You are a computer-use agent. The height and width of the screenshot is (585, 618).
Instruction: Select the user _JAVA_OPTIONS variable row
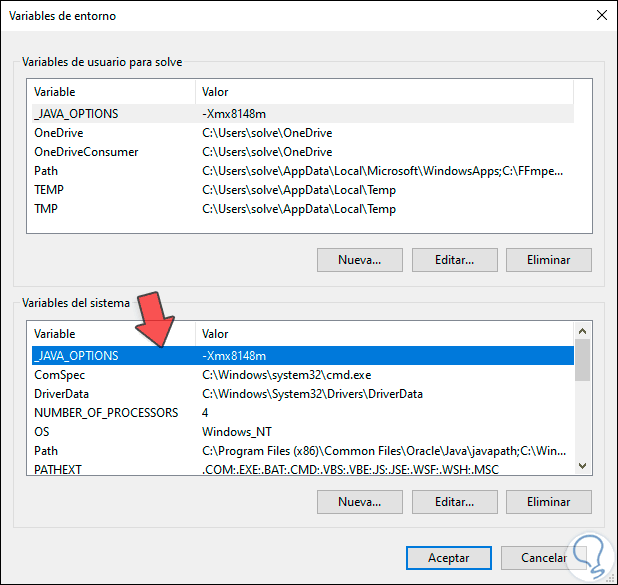pos(76,114)
